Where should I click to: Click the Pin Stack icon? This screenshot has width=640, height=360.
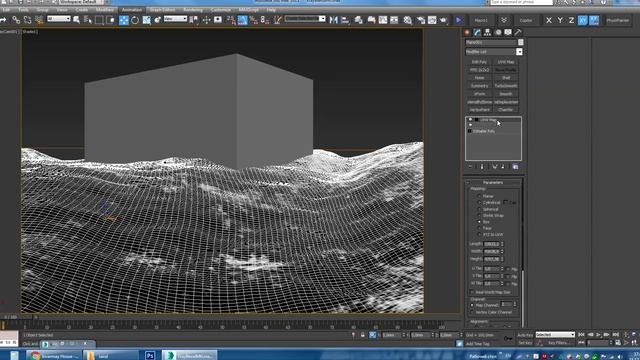470,167
